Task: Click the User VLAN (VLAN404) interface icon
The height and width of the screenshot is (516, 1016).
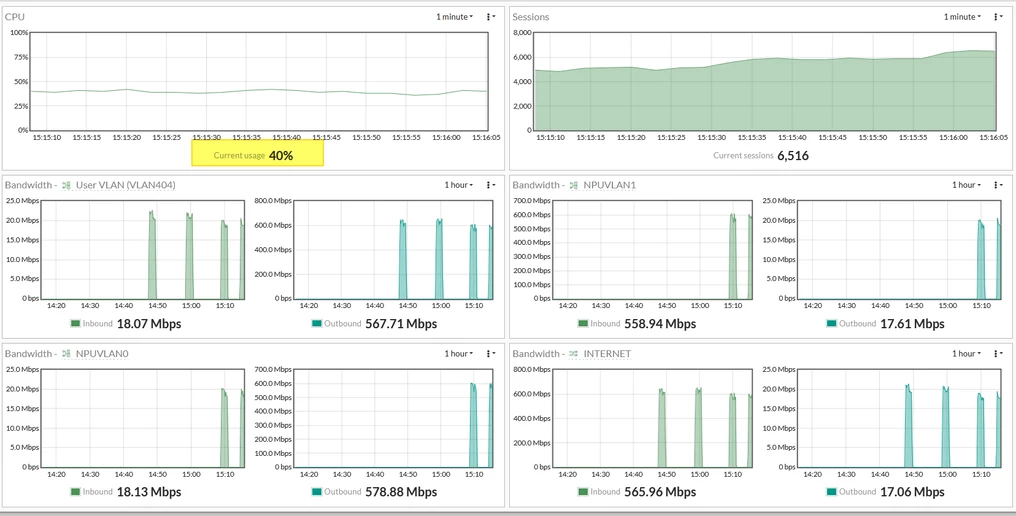Action: tap(66, 185)
